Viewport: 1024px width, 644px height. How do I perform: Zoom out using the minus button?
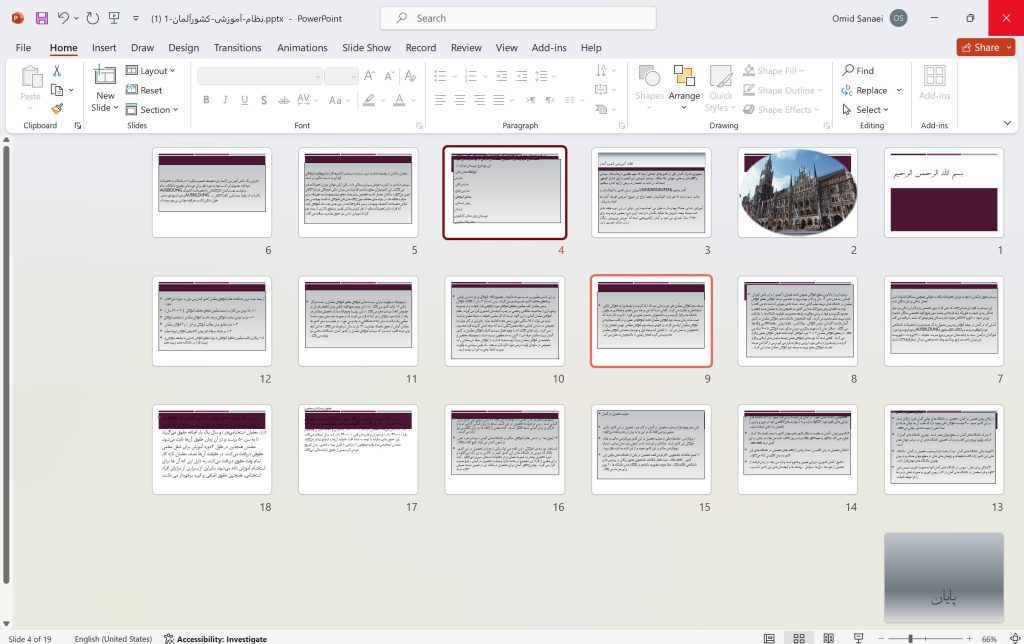pyautogui.click(x=881, y=638)
